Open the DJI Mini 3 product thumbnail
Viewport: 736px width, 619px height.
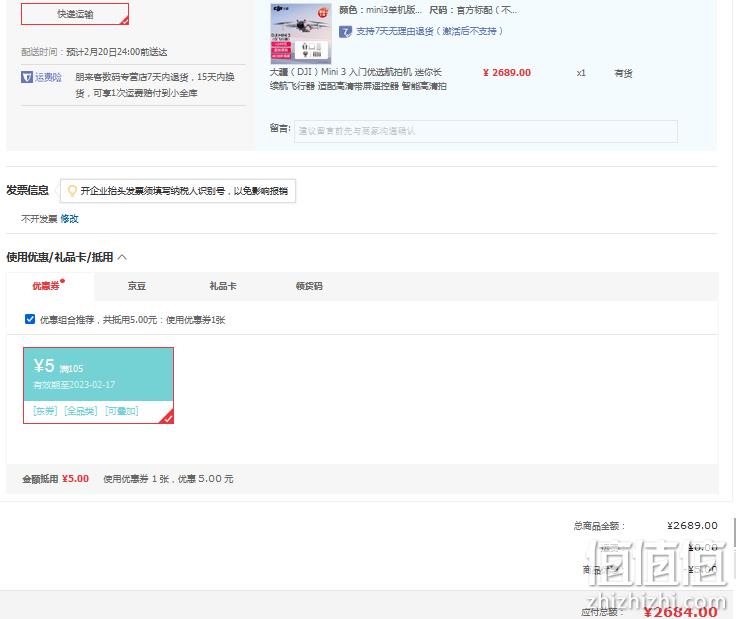301,33
